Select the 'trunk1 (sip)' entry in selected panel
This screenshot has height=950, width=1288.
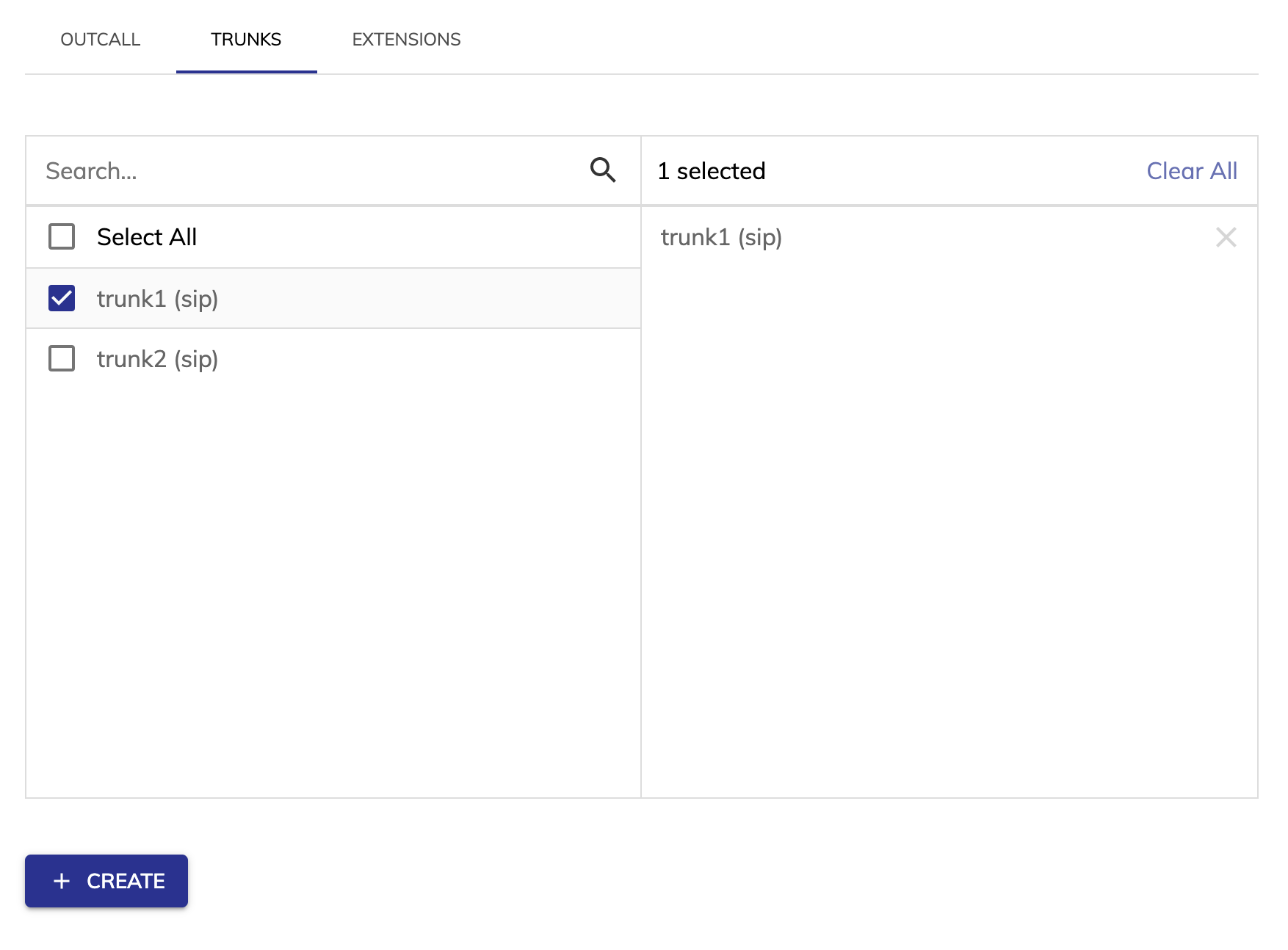tap(721, 237)
